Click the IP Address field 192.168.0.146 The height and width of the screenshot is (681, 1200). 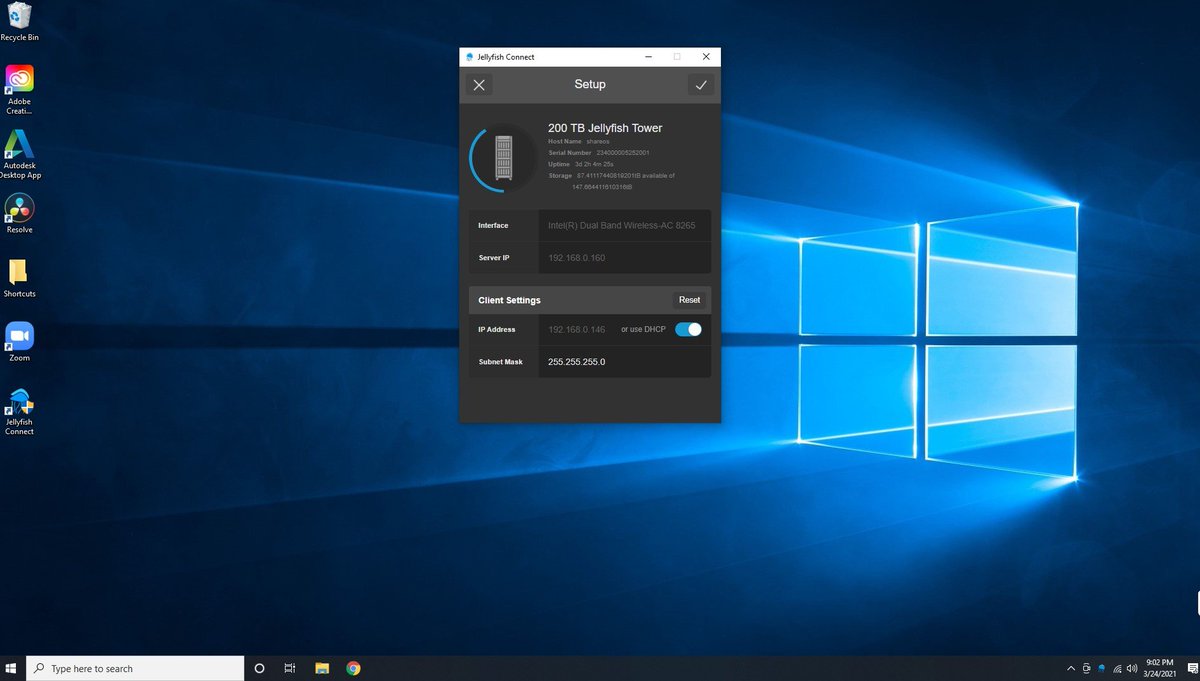point(577,329)
